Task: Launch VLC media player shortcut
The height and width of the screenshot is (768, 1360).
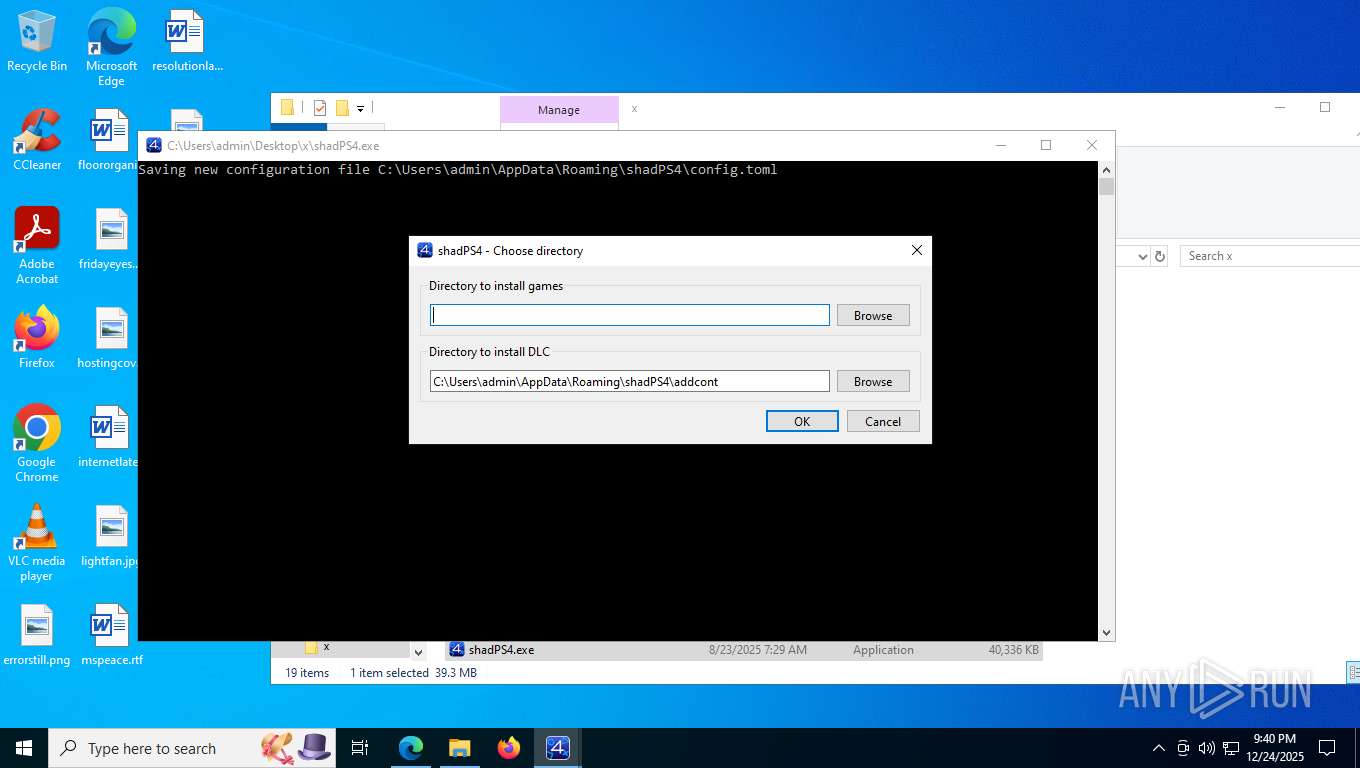Action: [37, 543]
